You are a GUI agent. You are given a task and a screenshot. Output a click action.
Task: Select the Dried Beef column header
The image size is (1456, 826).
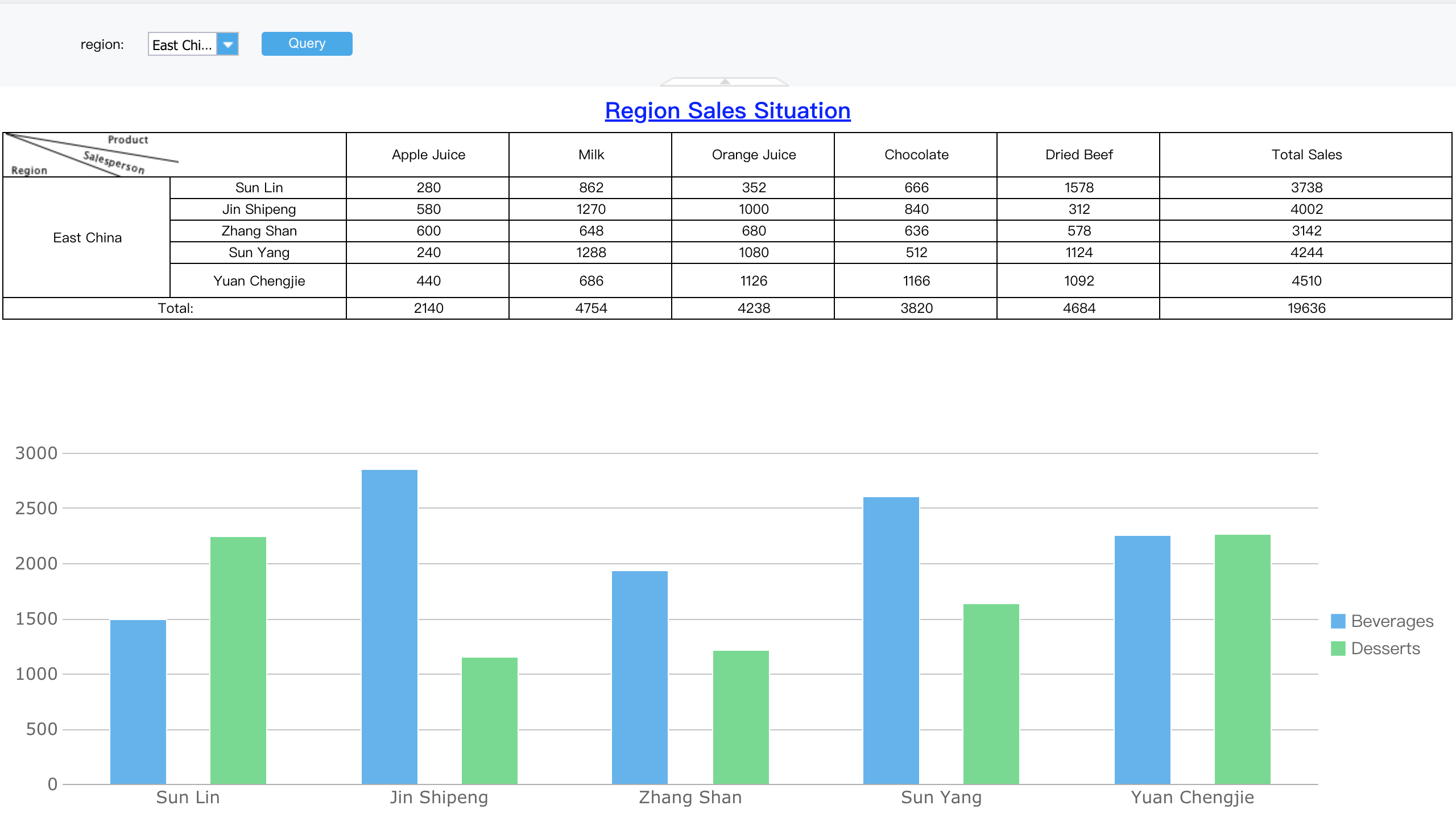point(1078,154)
